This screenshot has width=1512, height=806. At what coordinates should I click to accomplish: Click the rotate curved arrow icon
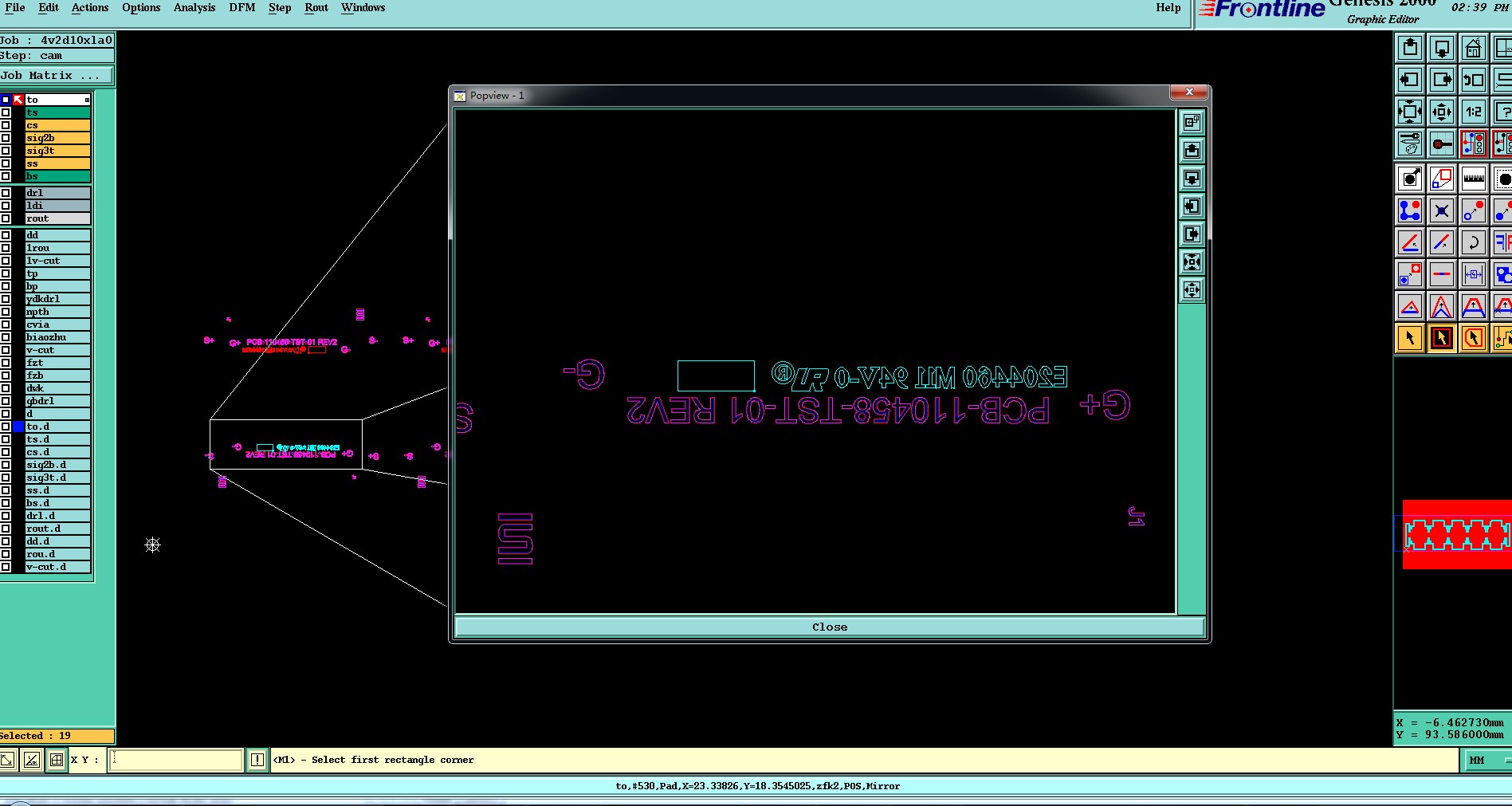[1474, 242]
